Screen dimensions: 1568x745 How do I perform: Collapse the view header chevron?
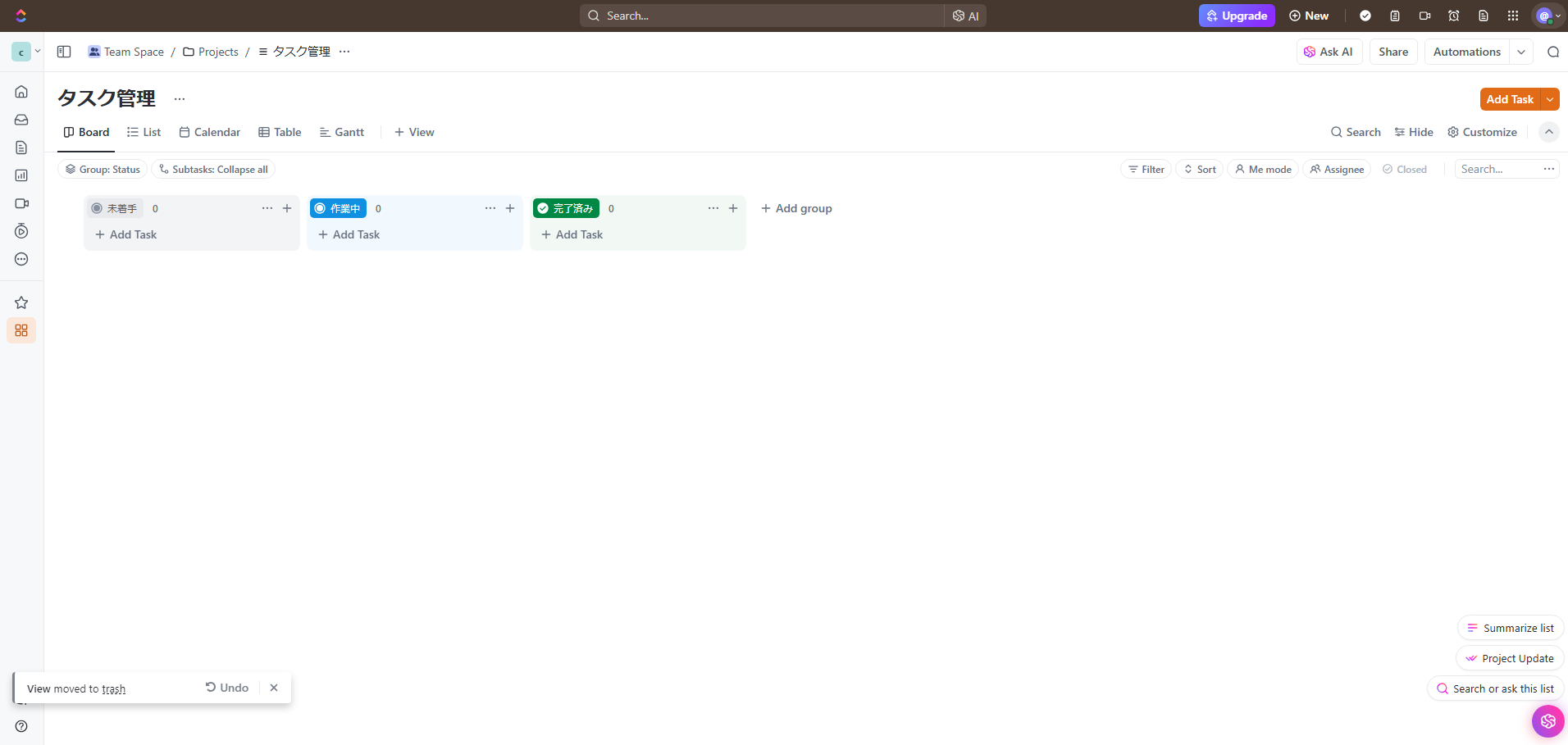pyautogui.click(x=1549, y=132)
